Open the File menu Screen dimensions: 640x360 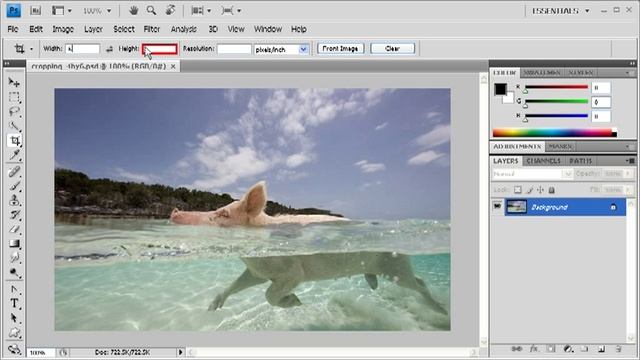point(13,29)
